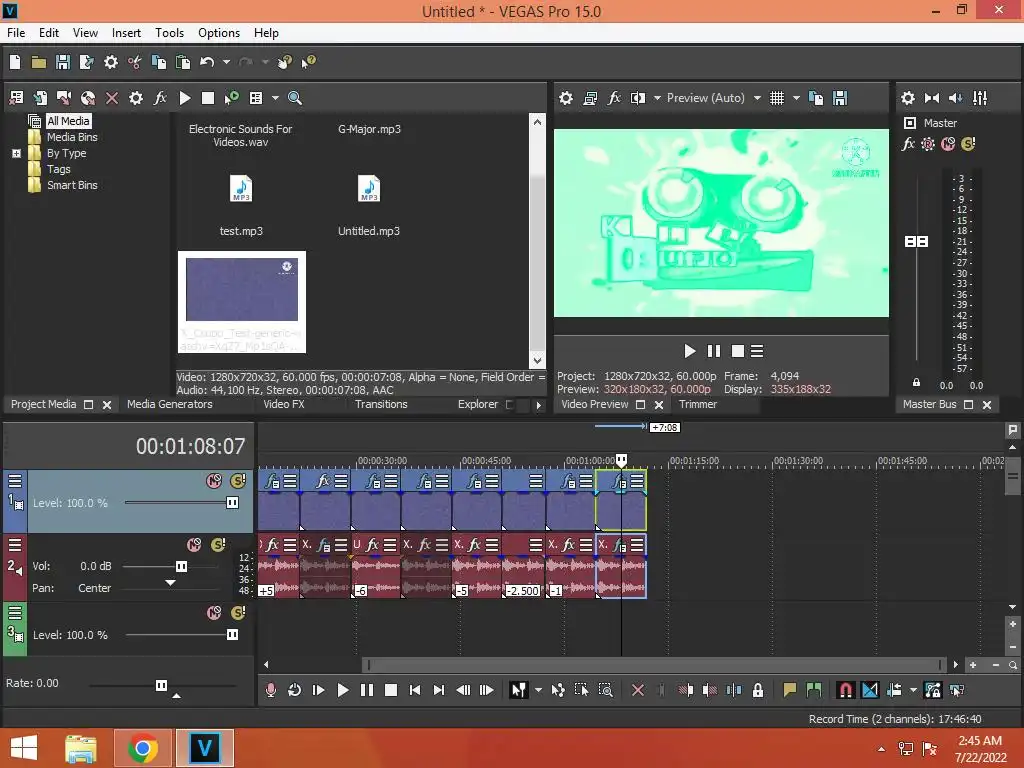Solo video track 1
1024x768 pixels.
click(238, 481)
